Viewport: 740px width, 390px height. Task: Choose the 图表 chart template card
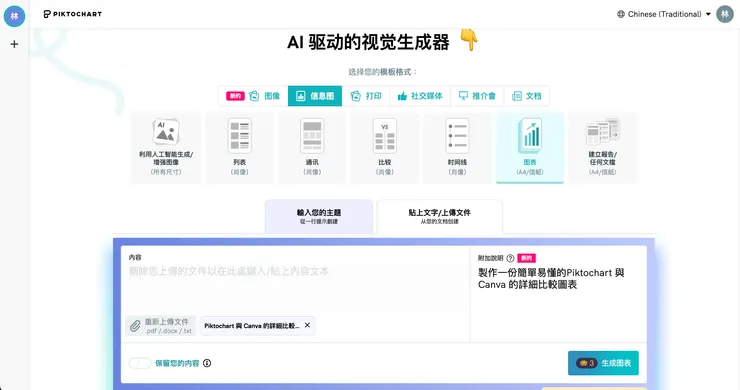click(530, 147)
